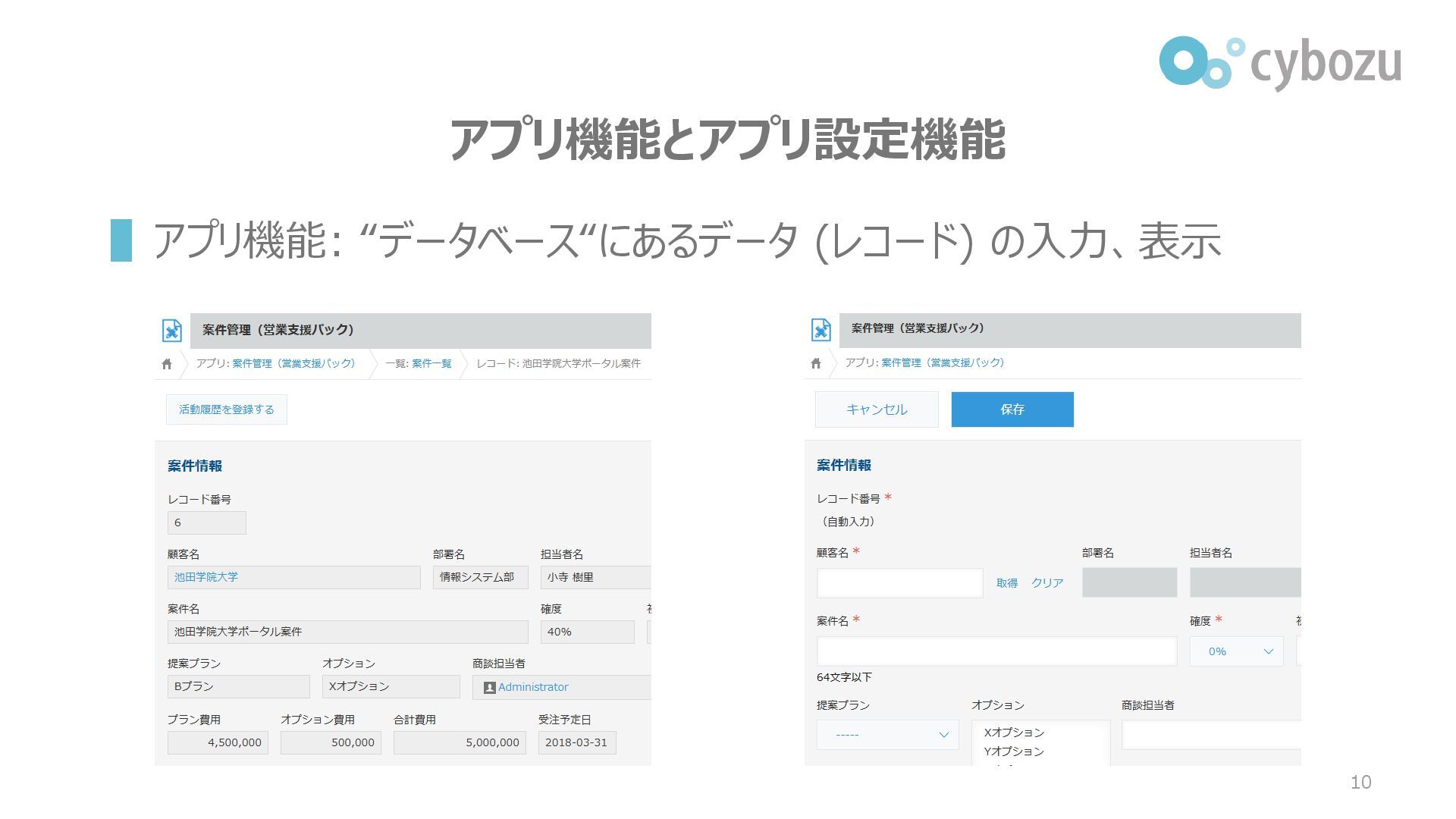Click the Administrator user icon
Screen dimensions: 1456x819
[x=489, y=688]
